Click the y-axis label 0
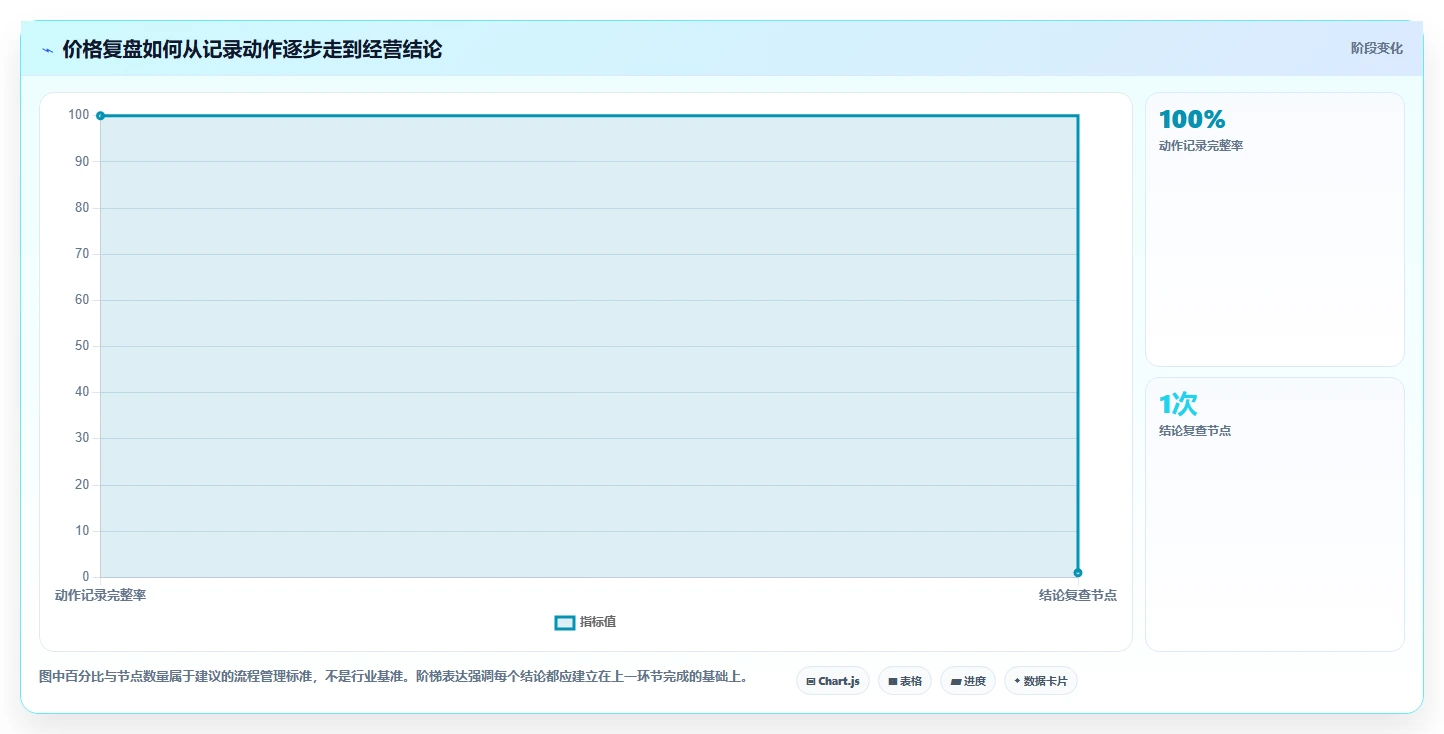This screenshot has height=734, width=1444. [x=86, y=577]
